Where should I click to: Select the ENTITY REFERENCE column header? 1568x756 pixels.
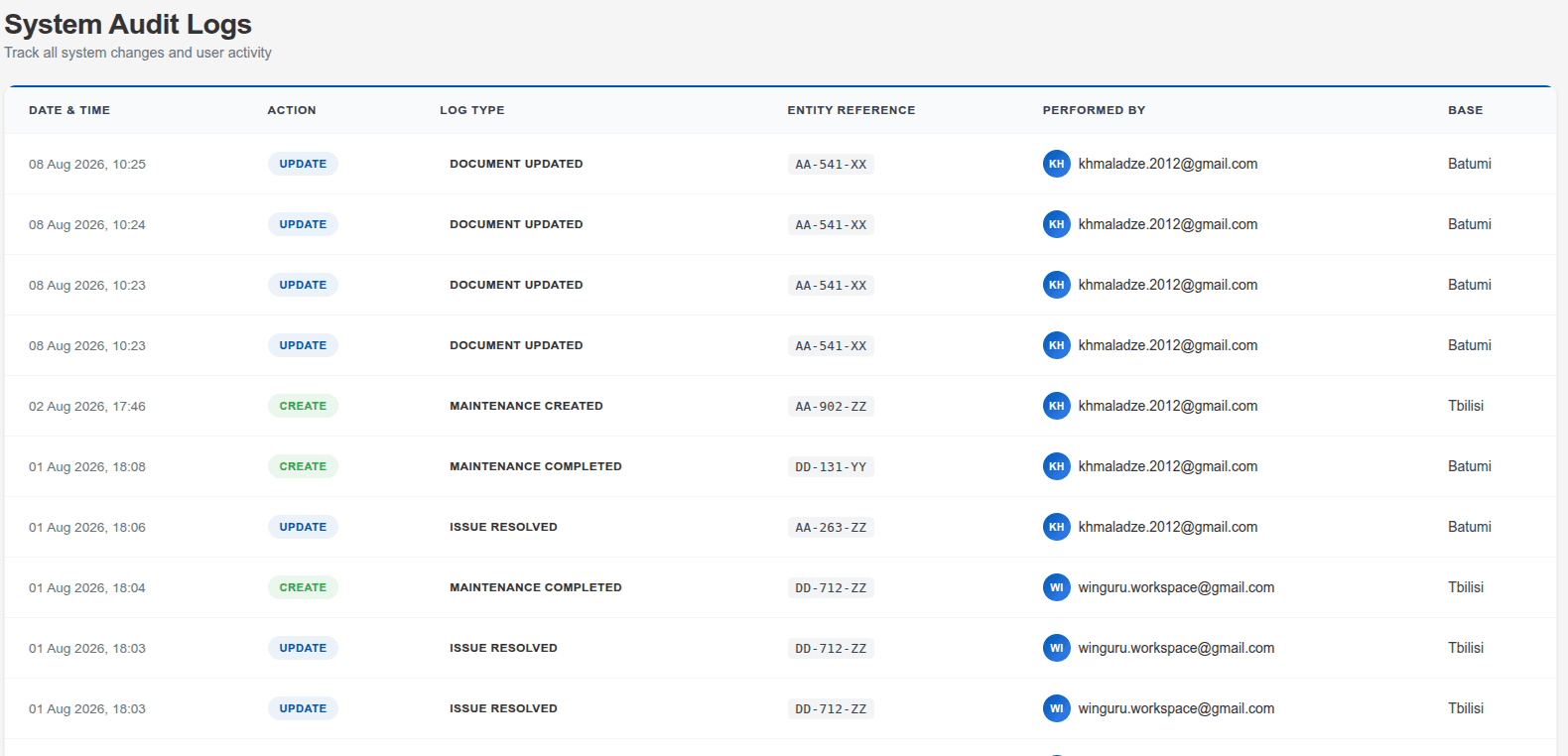tap(851, 110)
